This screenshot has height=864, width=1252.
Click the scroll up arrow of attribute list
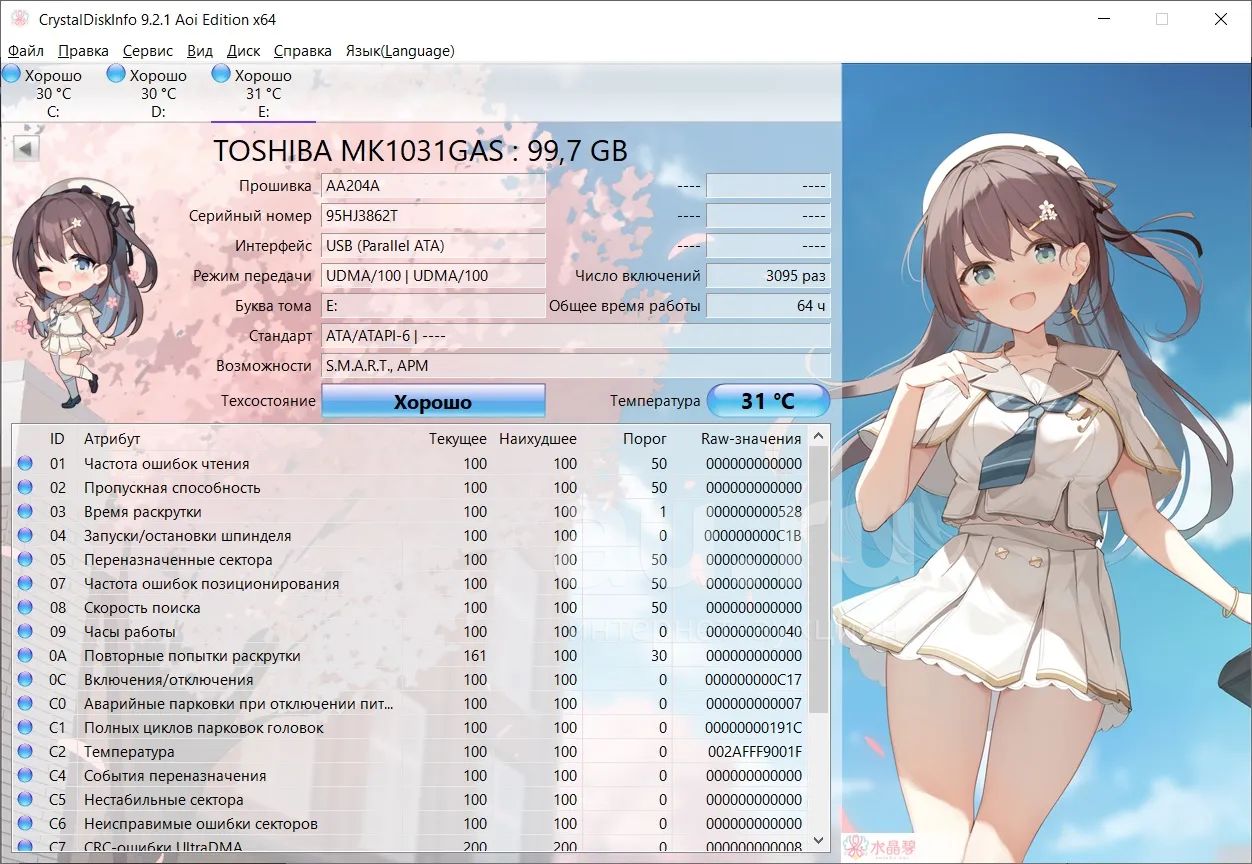[x=819, y=436]
